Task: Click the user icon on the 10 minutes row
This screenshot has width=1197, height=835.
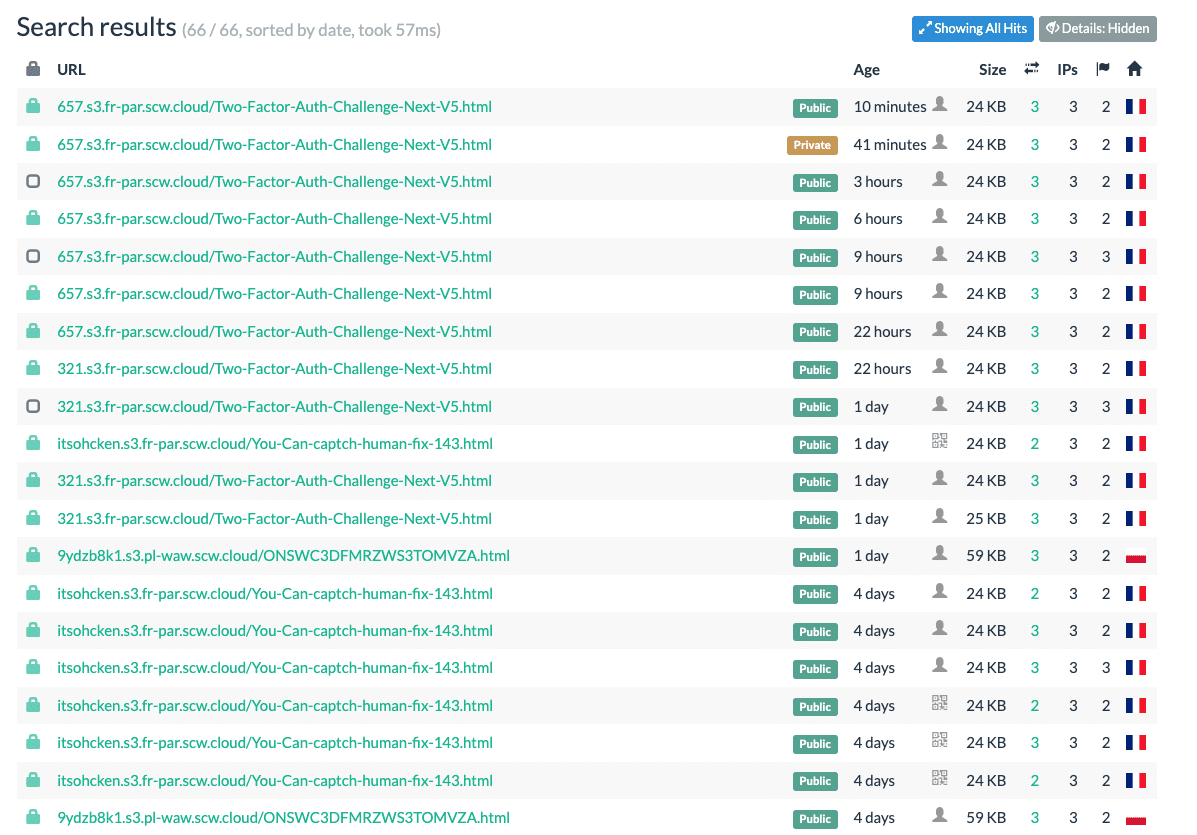Action: pyautogui.click(x=940, y=104)
